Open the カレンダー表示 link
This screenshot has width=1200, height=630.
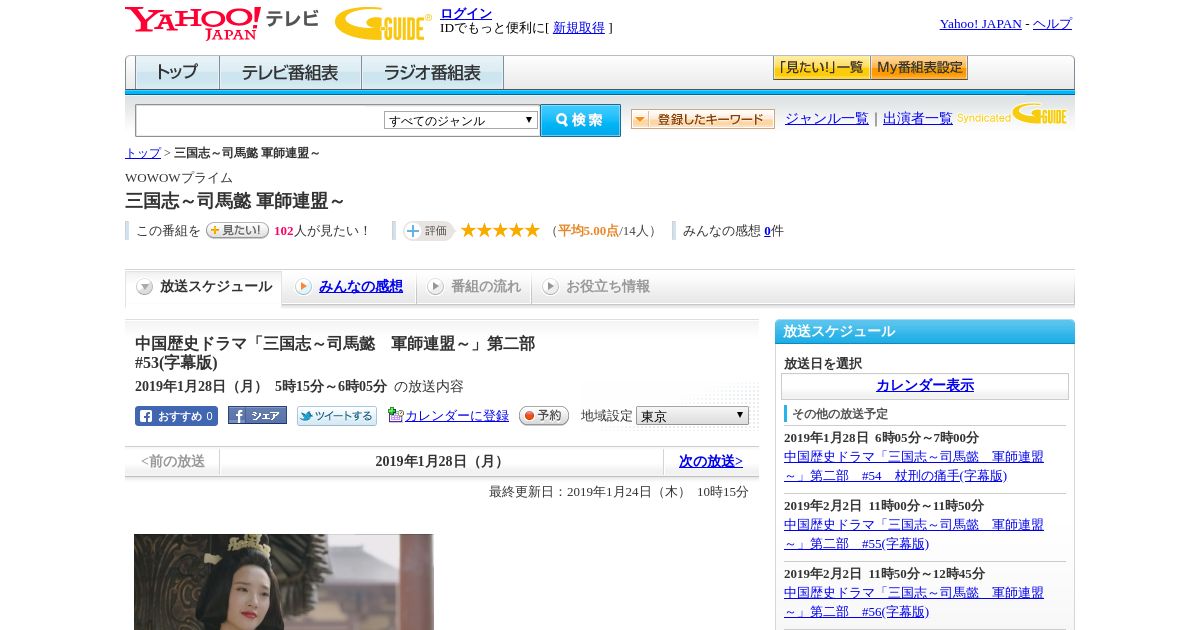pos(925,386)
